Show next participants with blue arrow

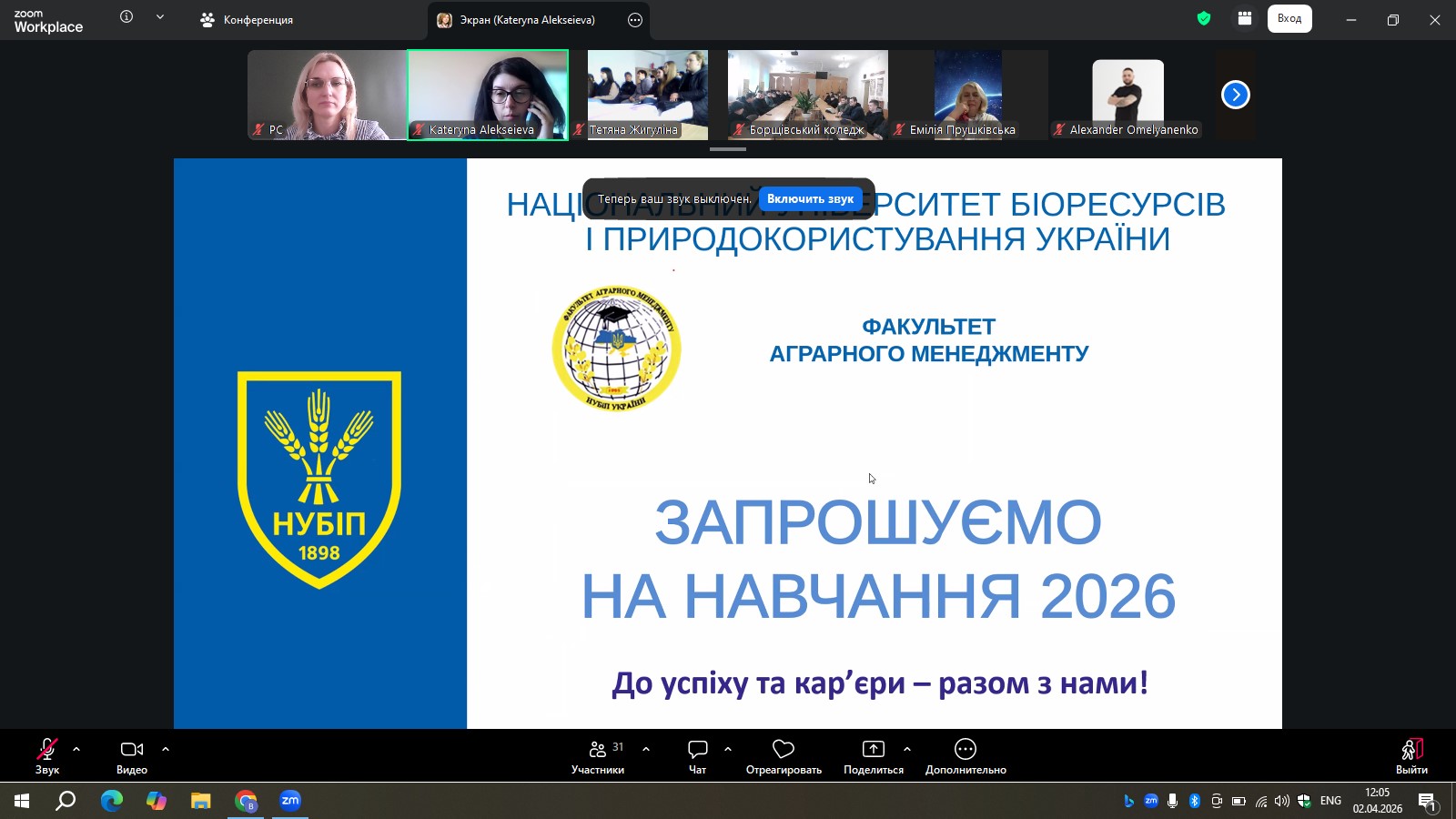pyautogui.click(x=1235, y=95)
